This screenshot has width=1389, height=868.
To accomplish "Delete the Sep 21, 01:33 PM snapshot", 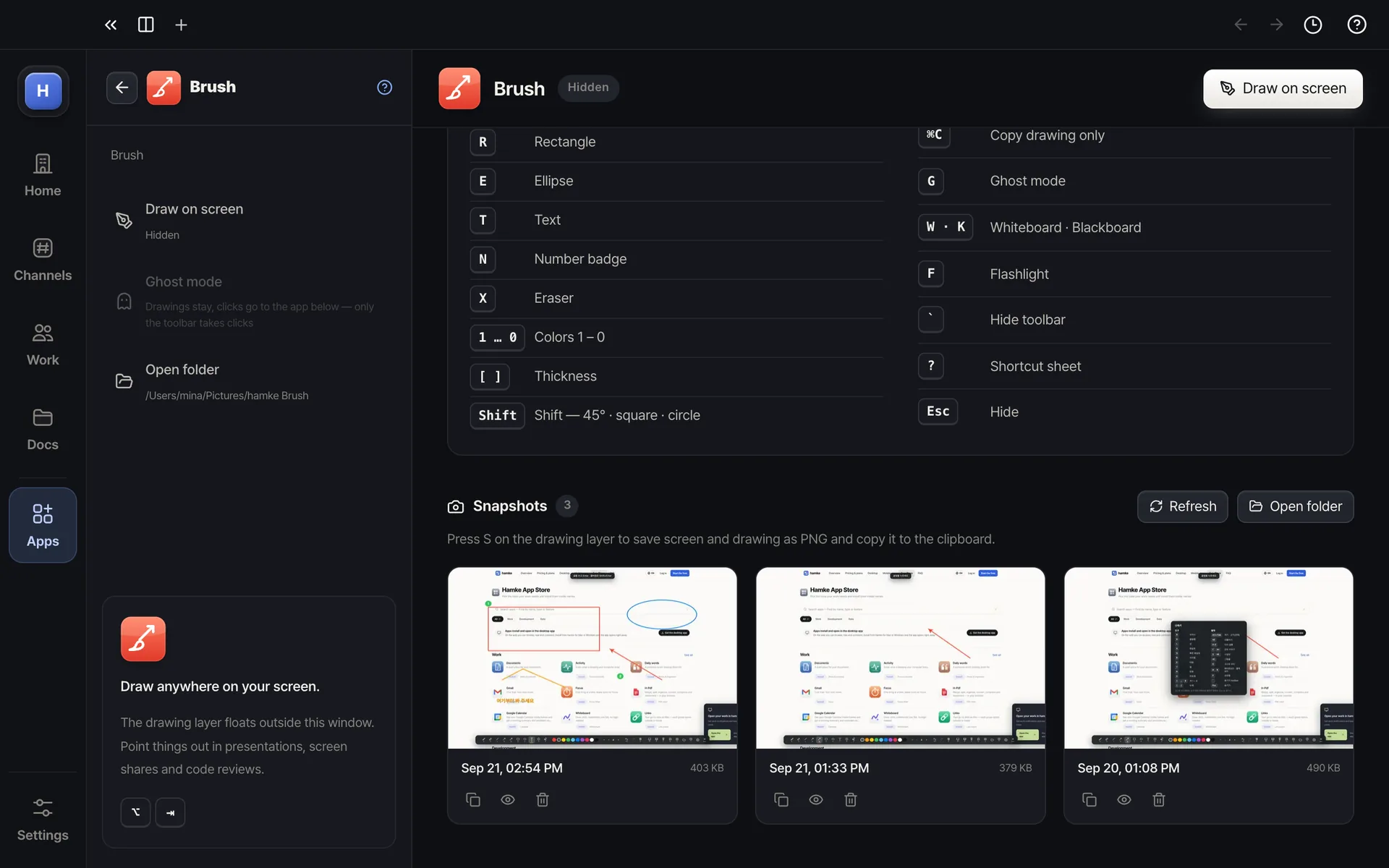I will (x=851, y=799).
